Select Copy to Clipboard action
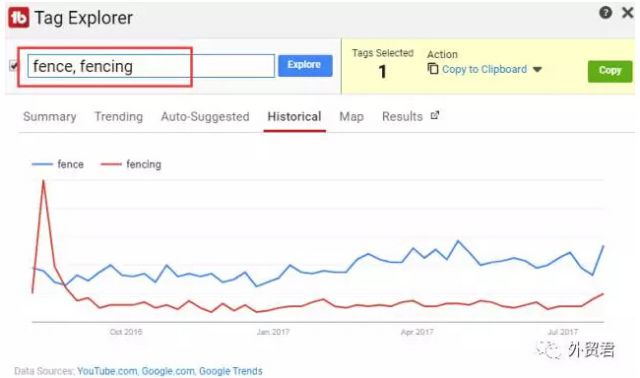 484,69
